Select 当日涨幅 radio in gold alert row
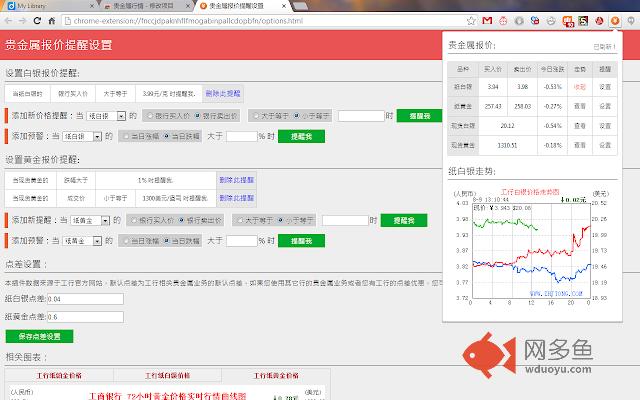This screenshot has width=640, height=400. [126, 241]
